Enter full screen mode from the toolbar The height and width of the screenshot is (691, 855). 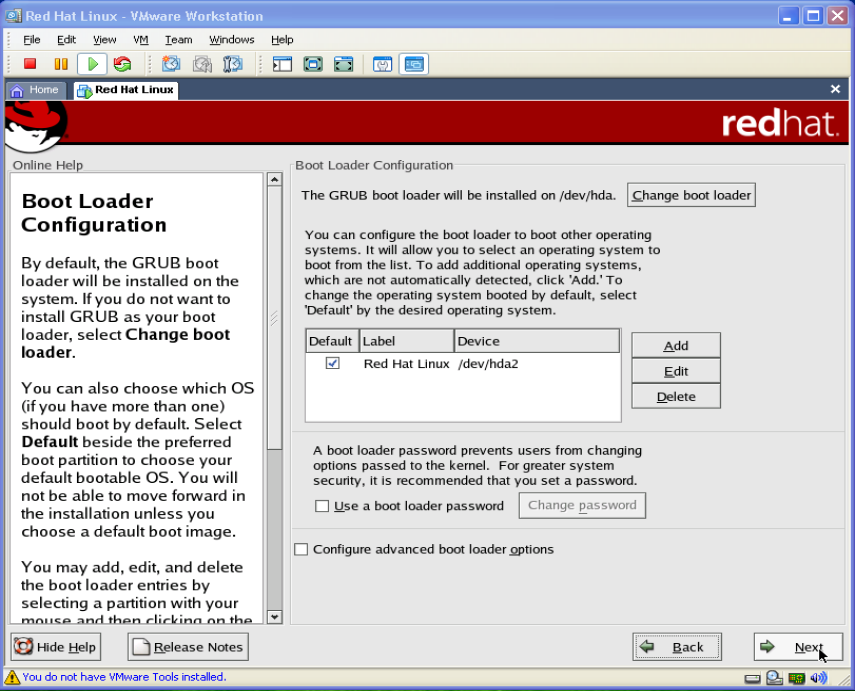[313, 64]
